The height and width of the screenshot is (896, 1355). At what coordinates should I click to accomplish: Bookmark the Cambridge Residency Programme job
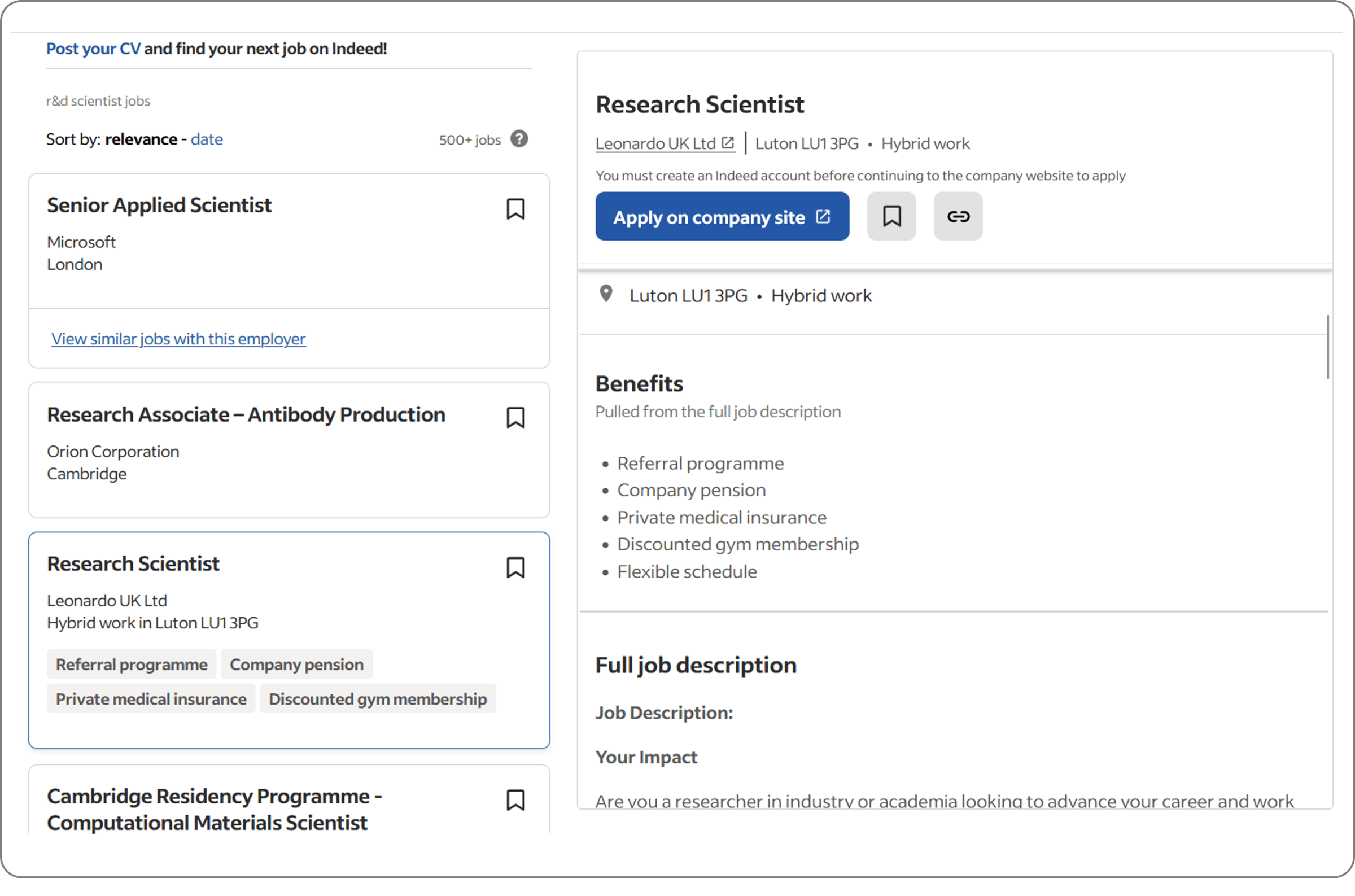coord(515,800)
